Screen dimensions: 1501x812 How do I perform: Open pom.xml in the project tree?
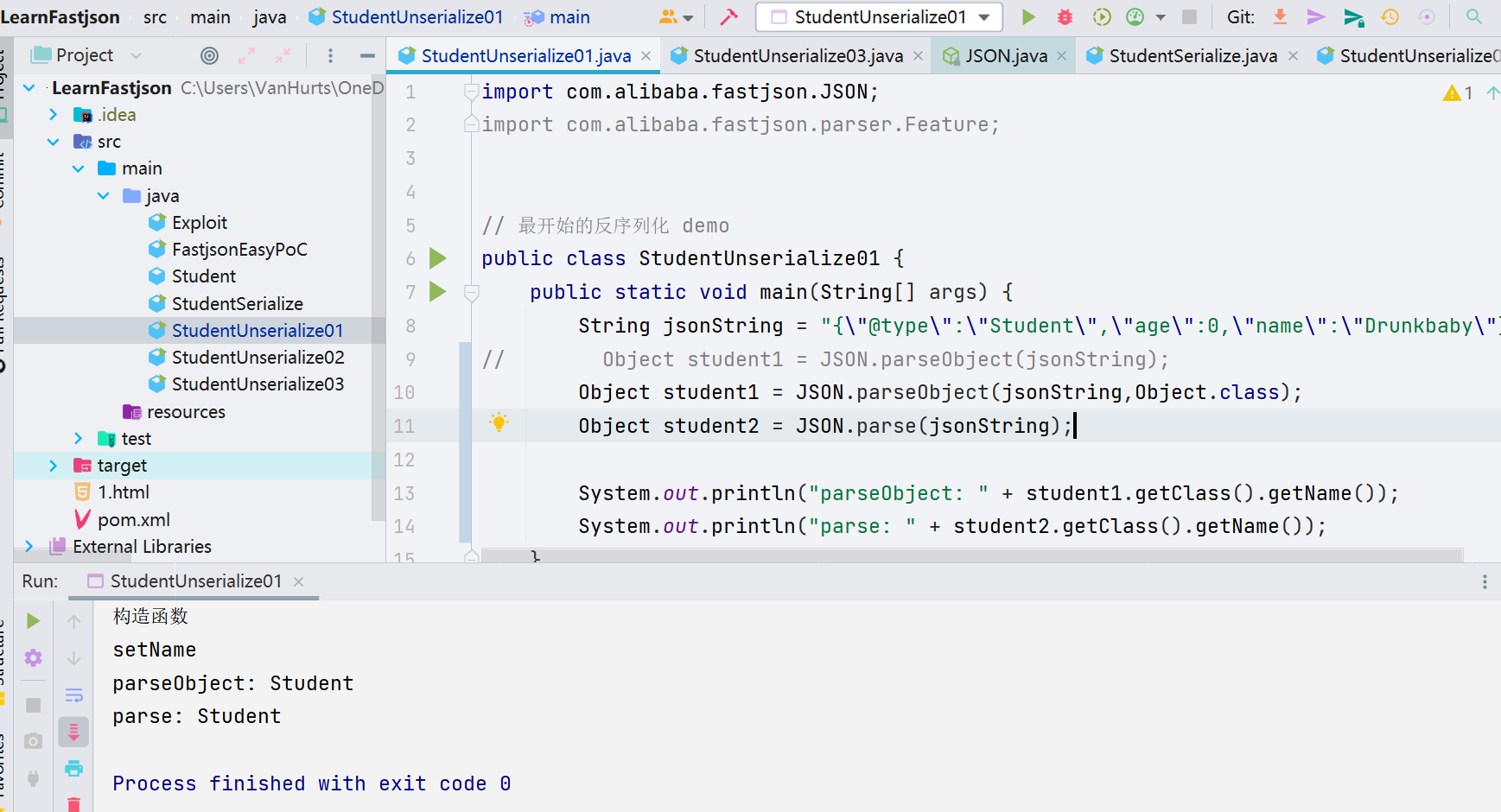[133, 520]
